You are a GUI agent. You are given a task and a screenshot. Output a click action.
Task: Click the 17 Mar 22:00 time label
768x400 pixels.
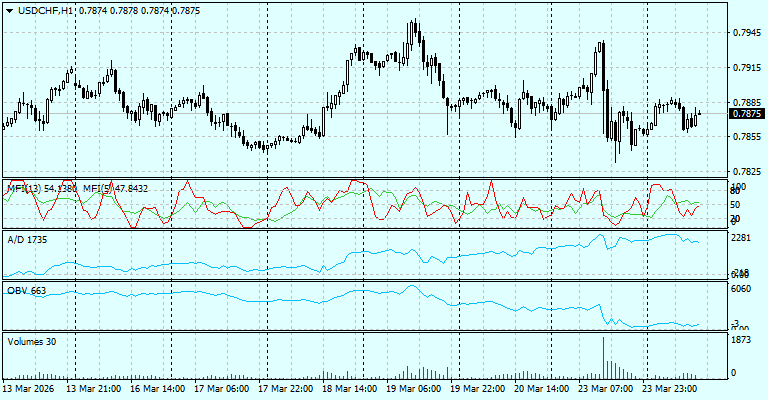(x=286, y=389)
